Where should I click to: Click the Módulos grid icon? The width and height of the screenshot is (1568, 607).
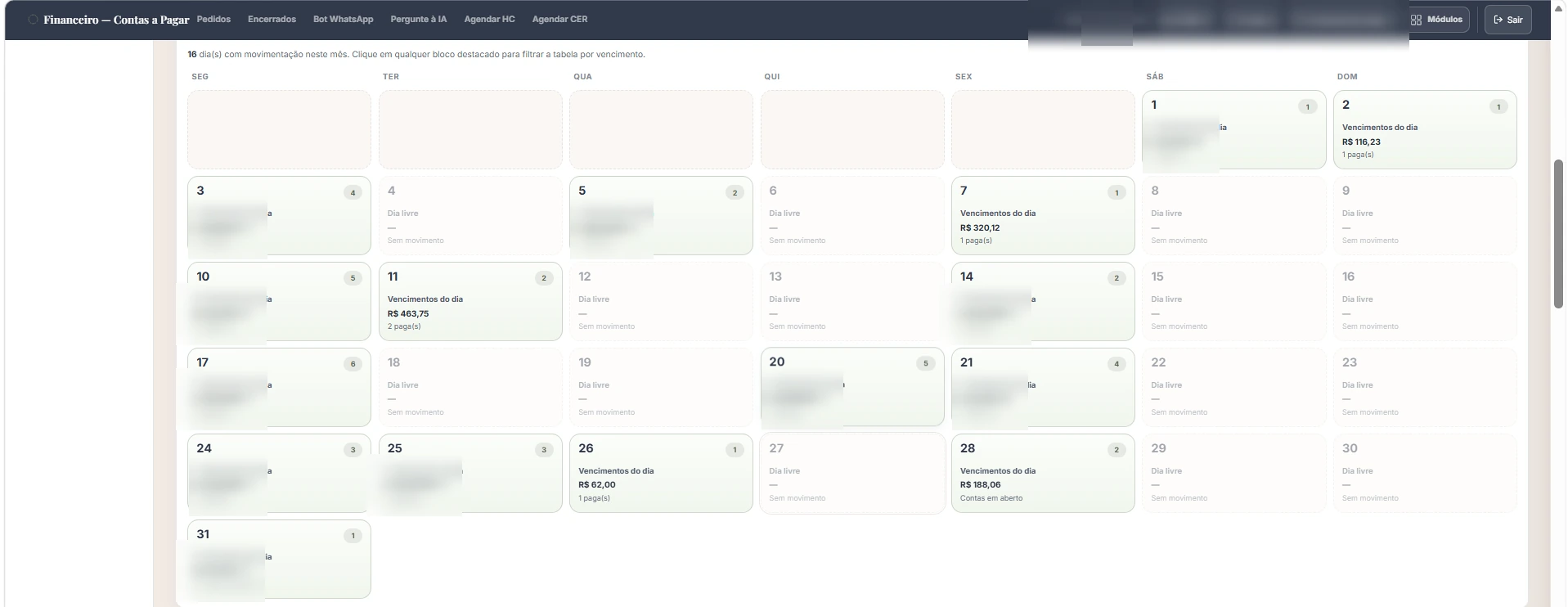(x=1416, y=20)
